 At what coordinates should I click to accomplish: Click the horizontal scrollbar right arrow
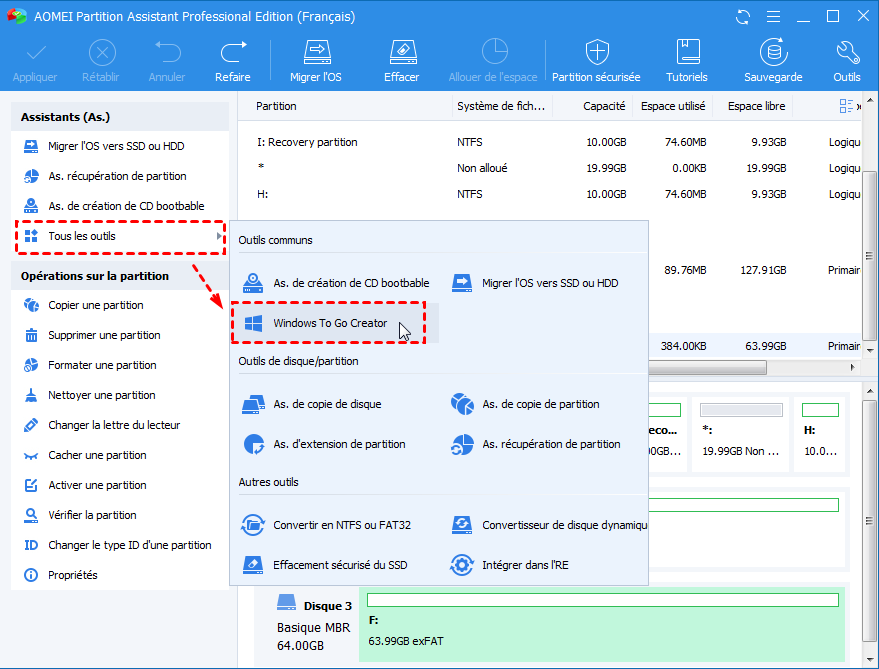coord(853,367)
